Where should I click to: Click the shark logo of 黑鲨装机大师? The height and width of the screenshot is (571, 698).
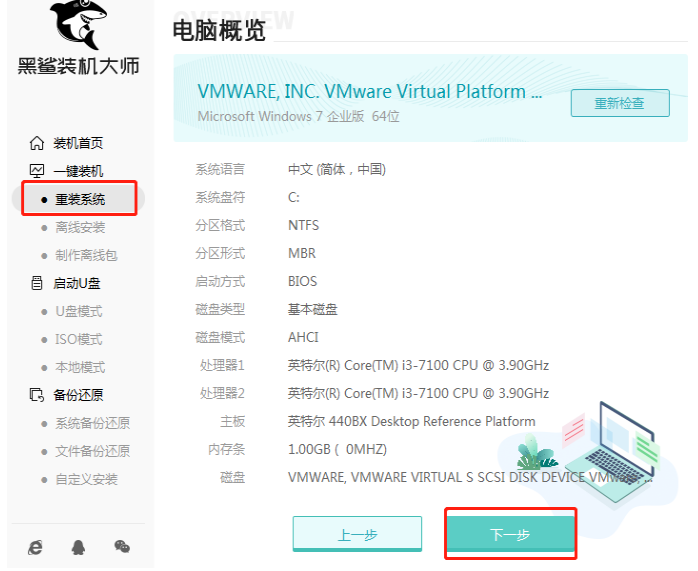coord(77,25)
